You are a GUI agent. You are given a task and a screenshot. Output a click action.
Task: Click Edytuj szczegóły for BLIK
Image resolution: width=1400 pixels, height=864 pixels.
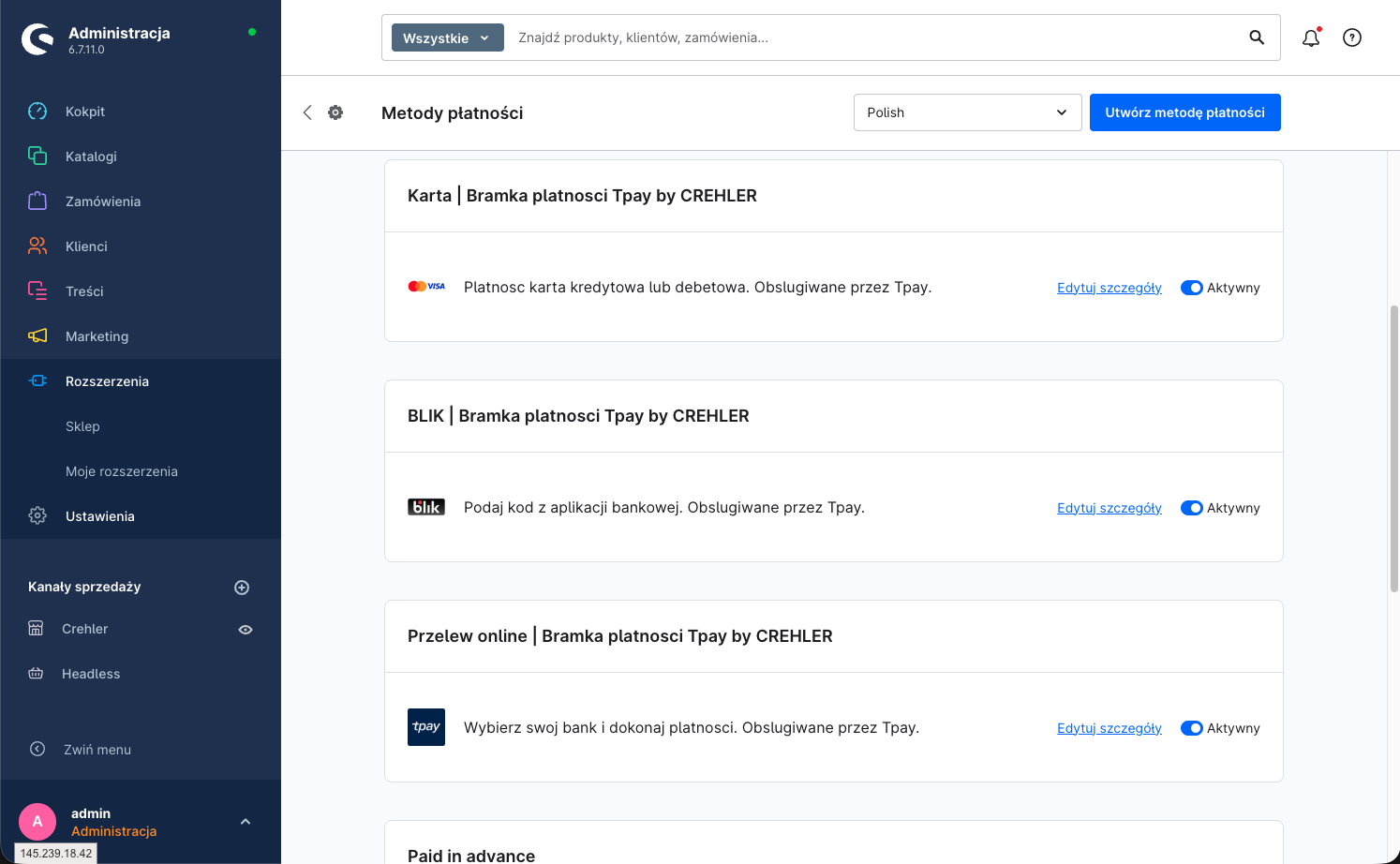pyautogui.click(x=1110, y=508)
